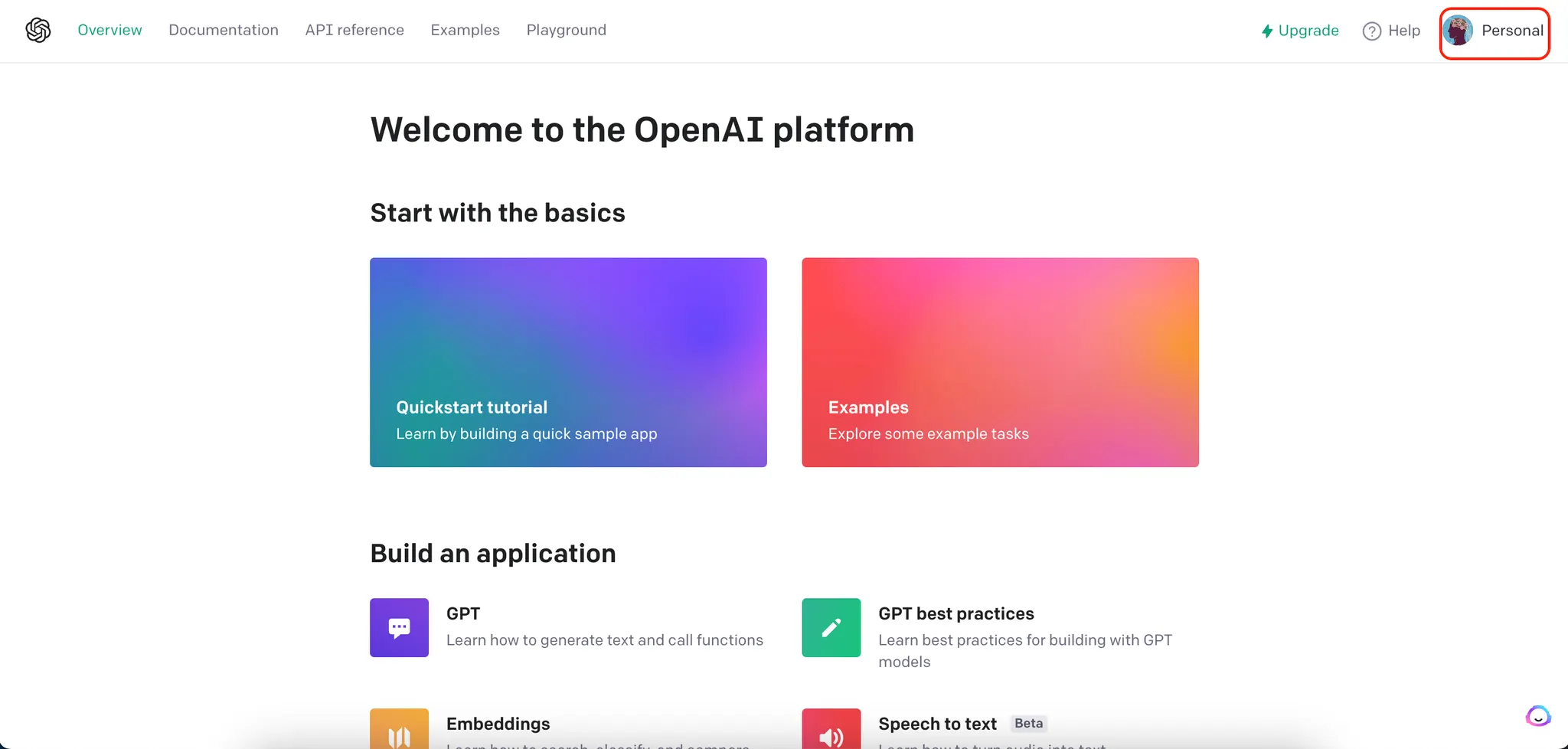The width and height of the screenshot is (1568, 749).
Task: Switch to API reference tab
Action: pos(354,30)
